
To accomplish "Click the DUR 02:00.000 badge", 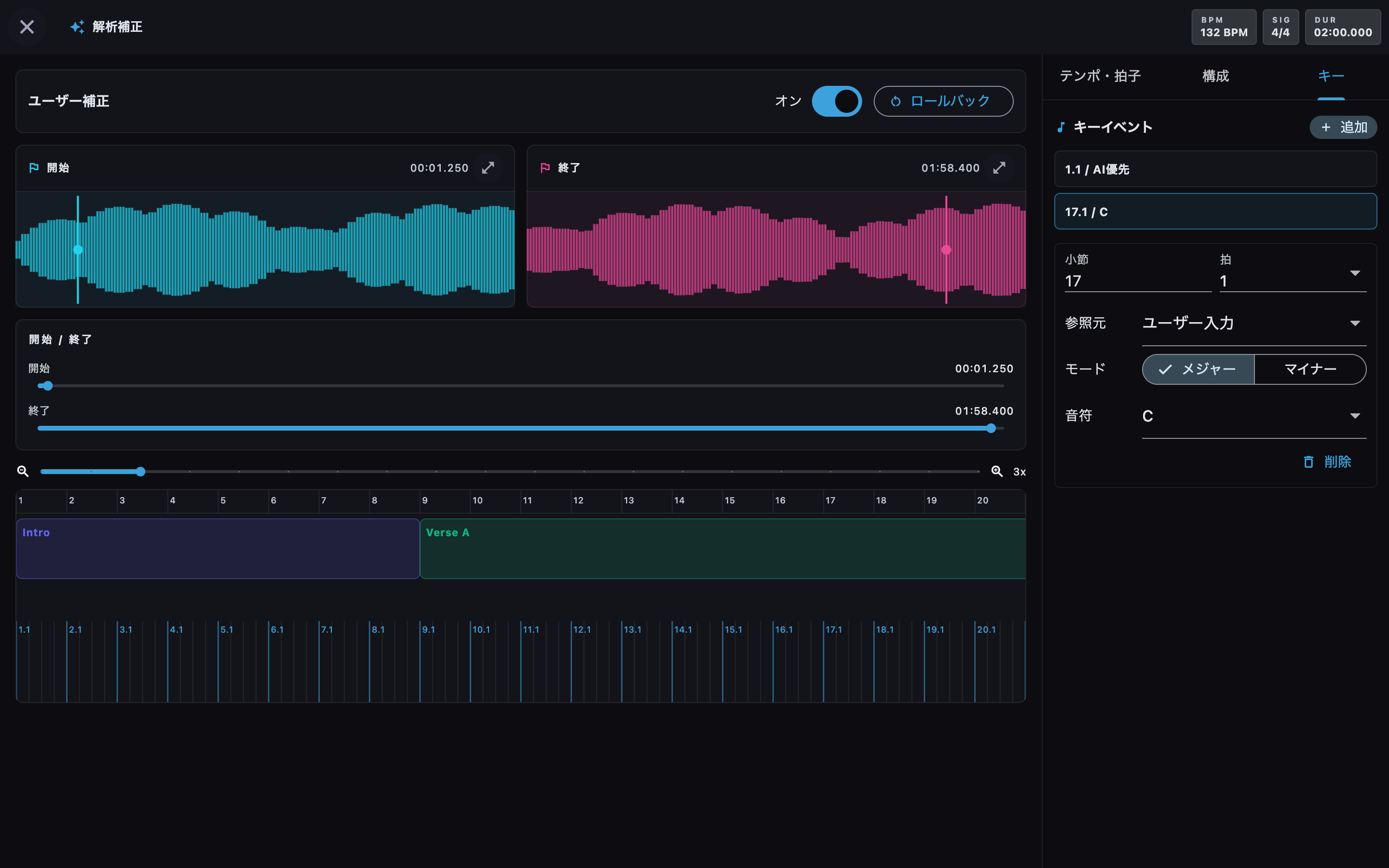I will pos(1343,27).
